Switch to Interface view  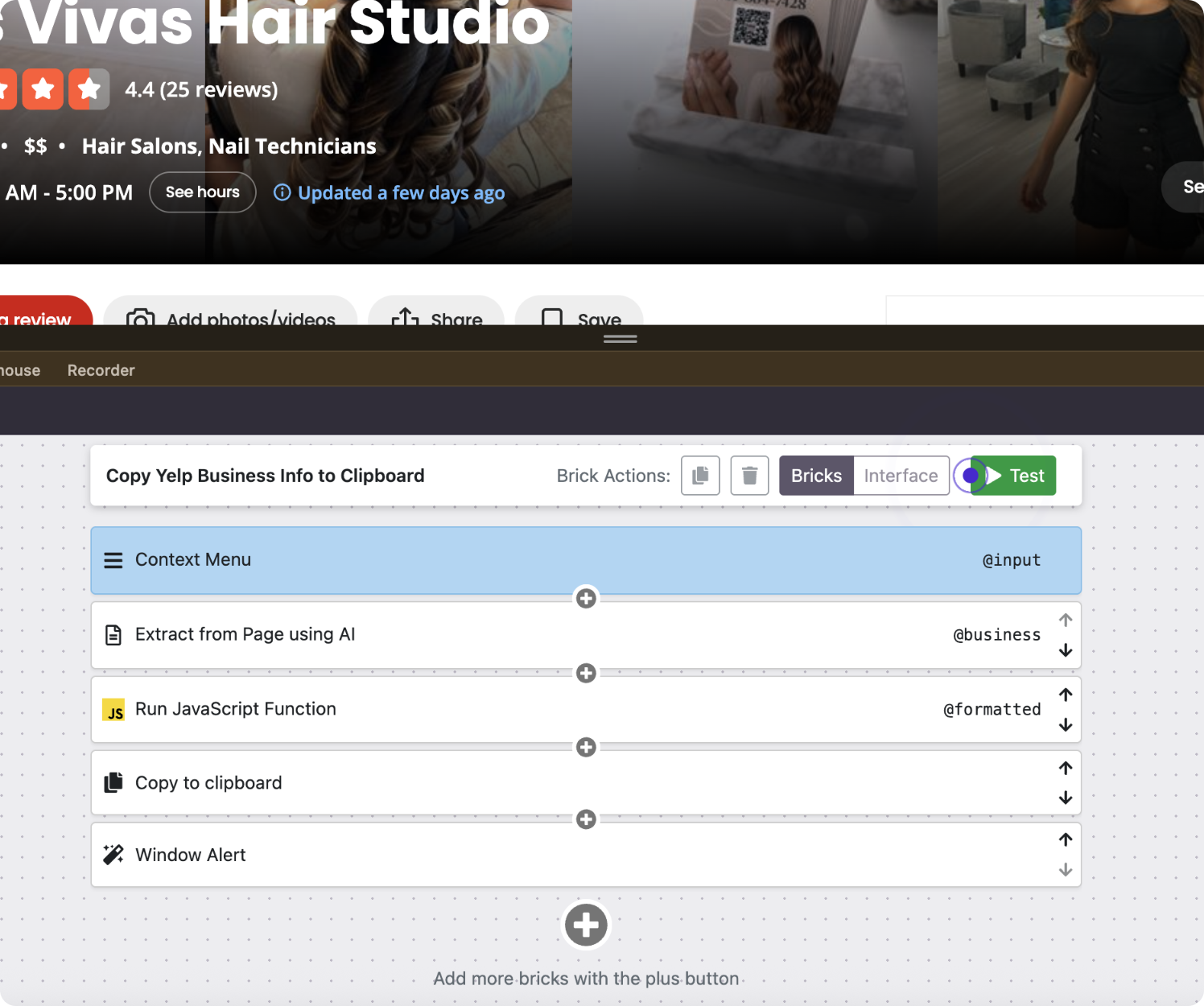901,476
